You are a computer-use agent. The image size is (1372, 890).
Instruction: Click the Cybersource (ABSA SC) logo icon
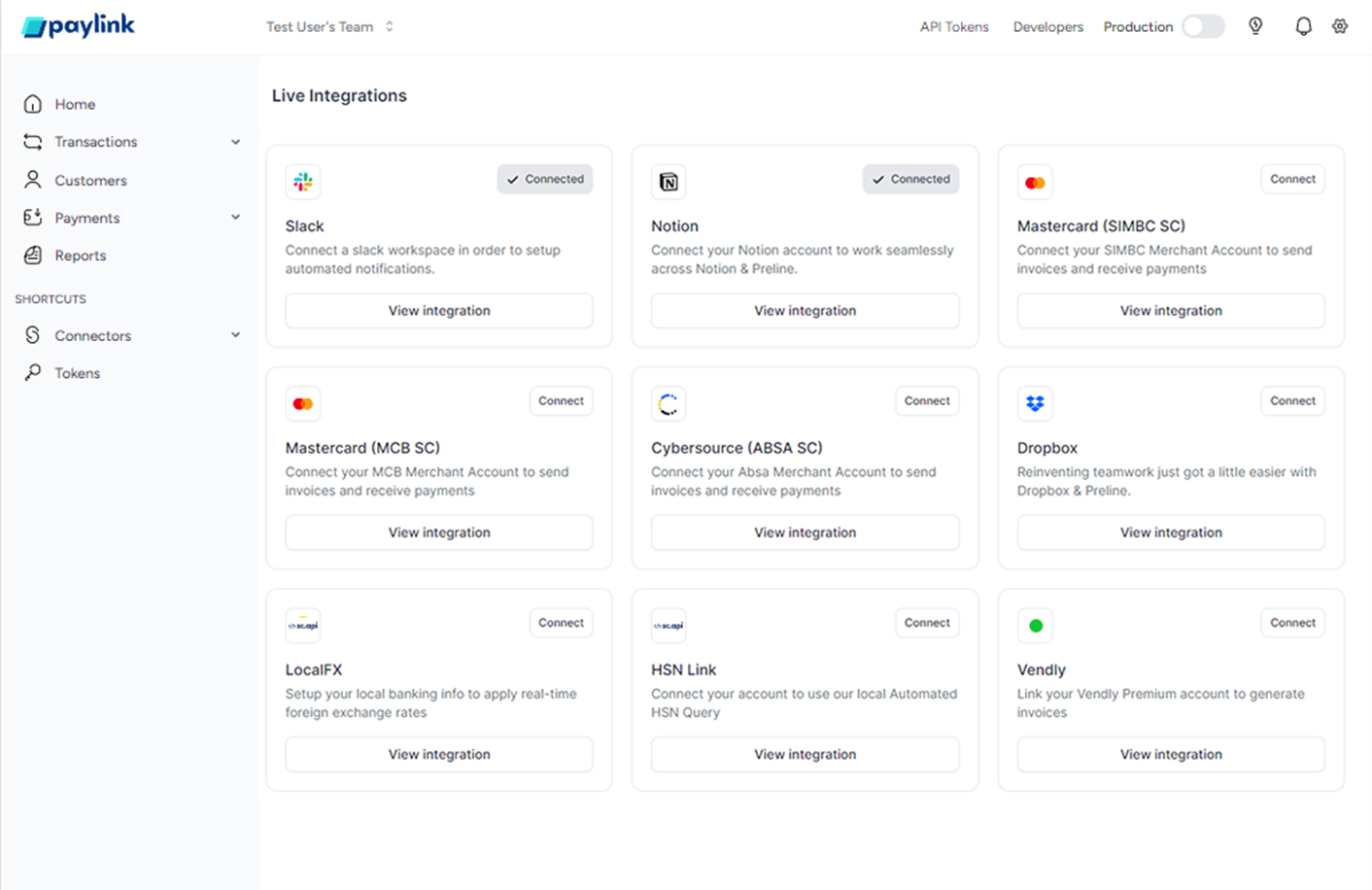669,403
